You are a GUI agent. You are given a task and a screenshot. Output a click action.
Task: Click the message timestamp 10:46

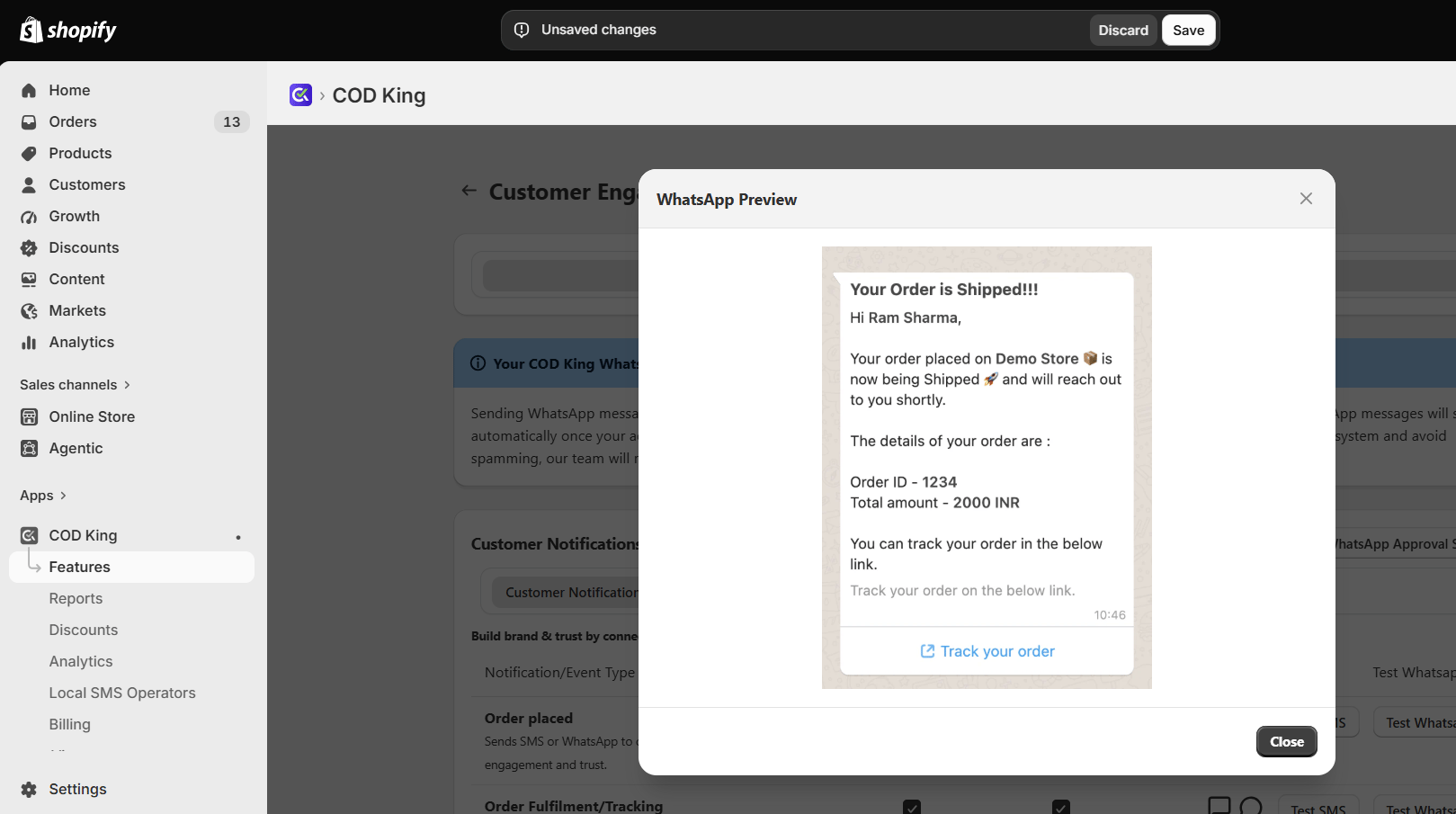(1110, 615)
